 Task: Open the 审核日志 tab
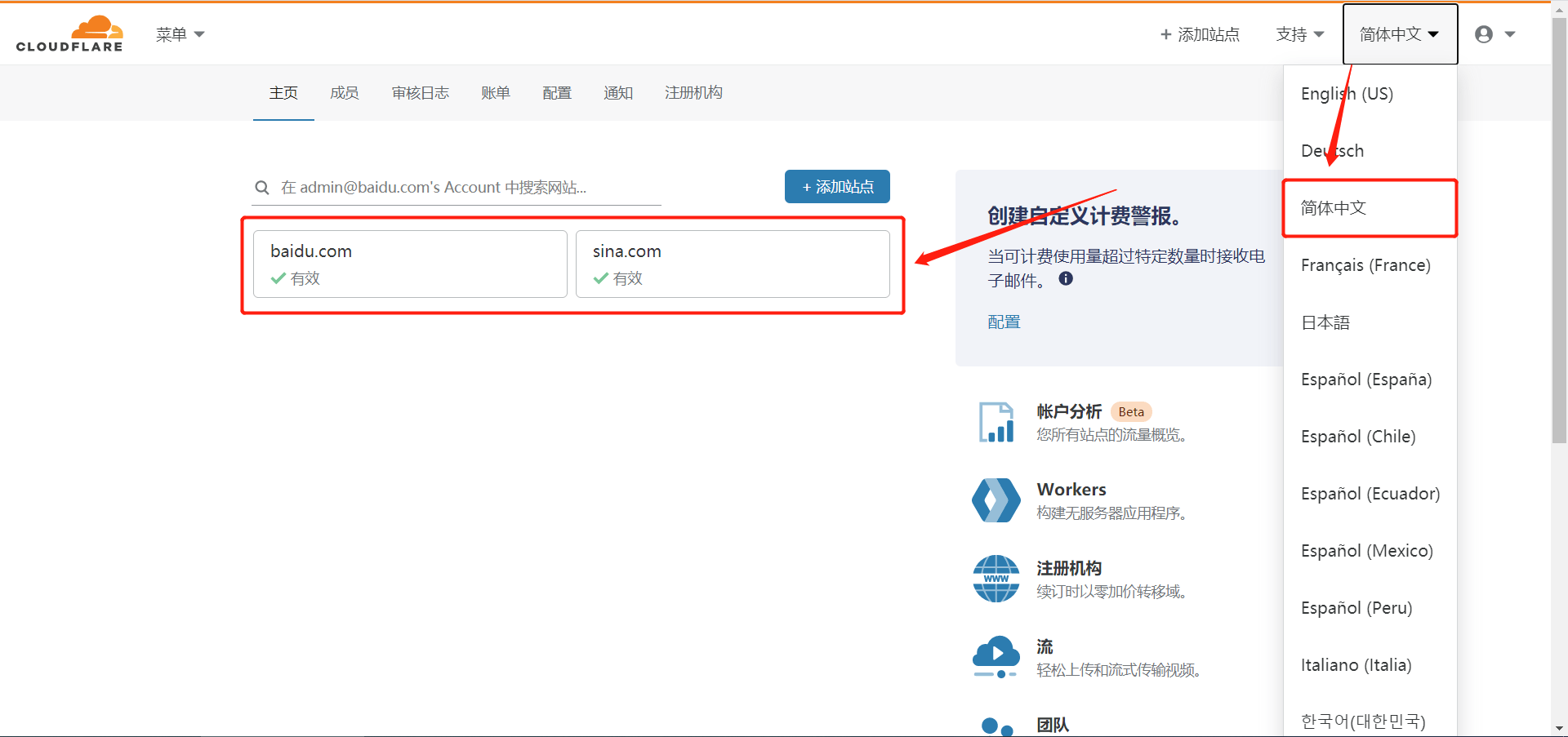tap(420, 93)
